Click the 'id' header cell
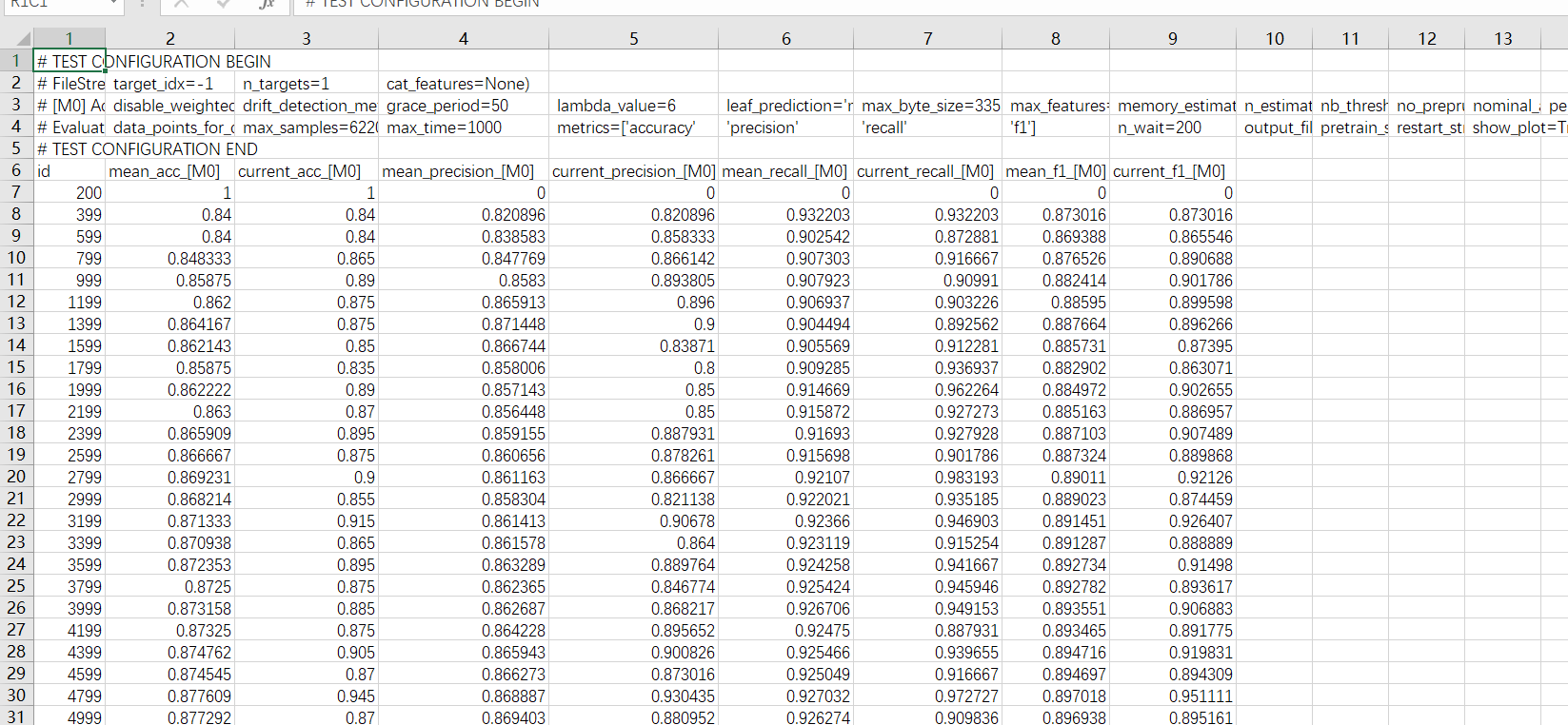 tap(69, 170)
